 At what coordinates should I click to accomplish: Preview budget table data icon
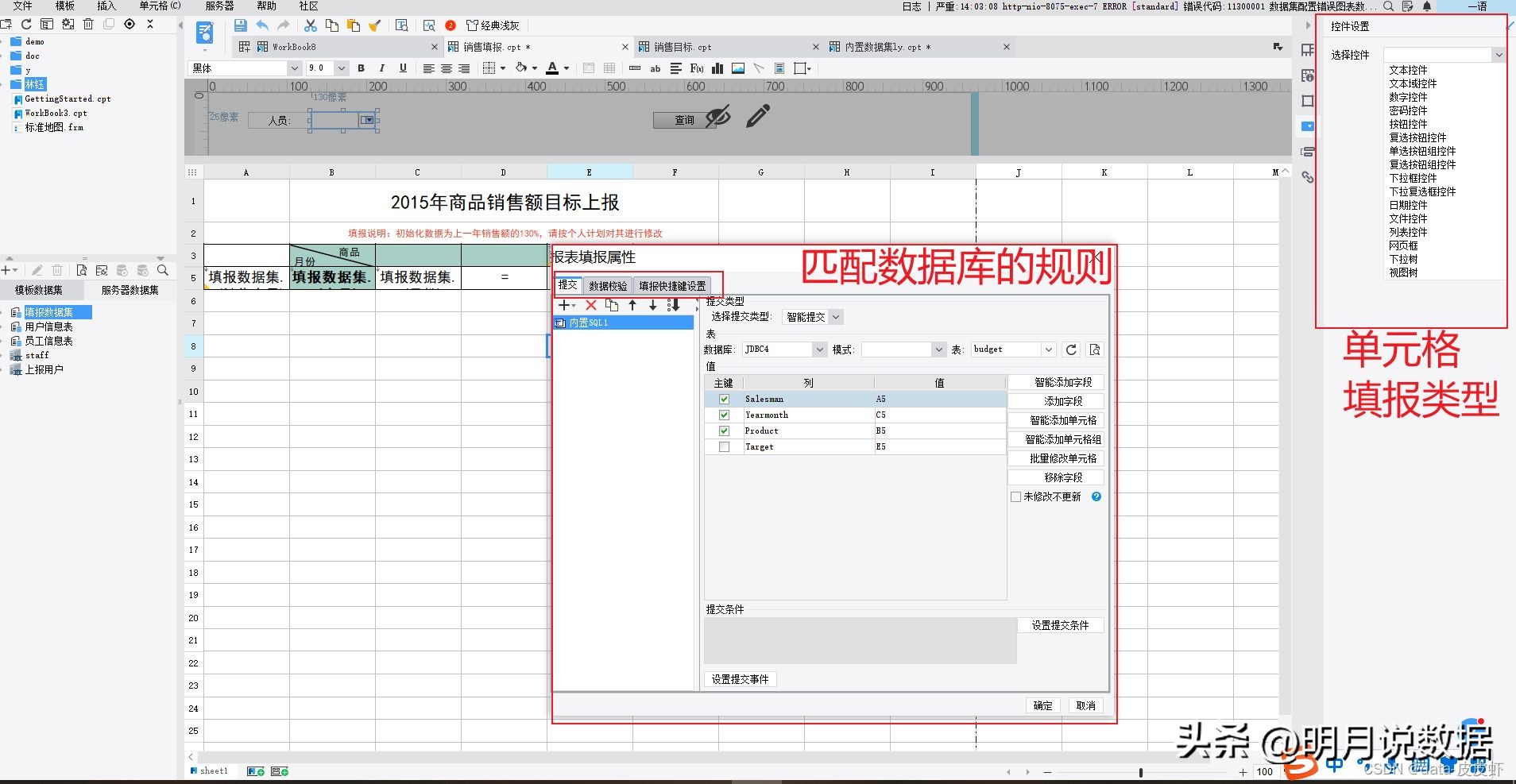pyautogui.click(x=1095, y=350)
